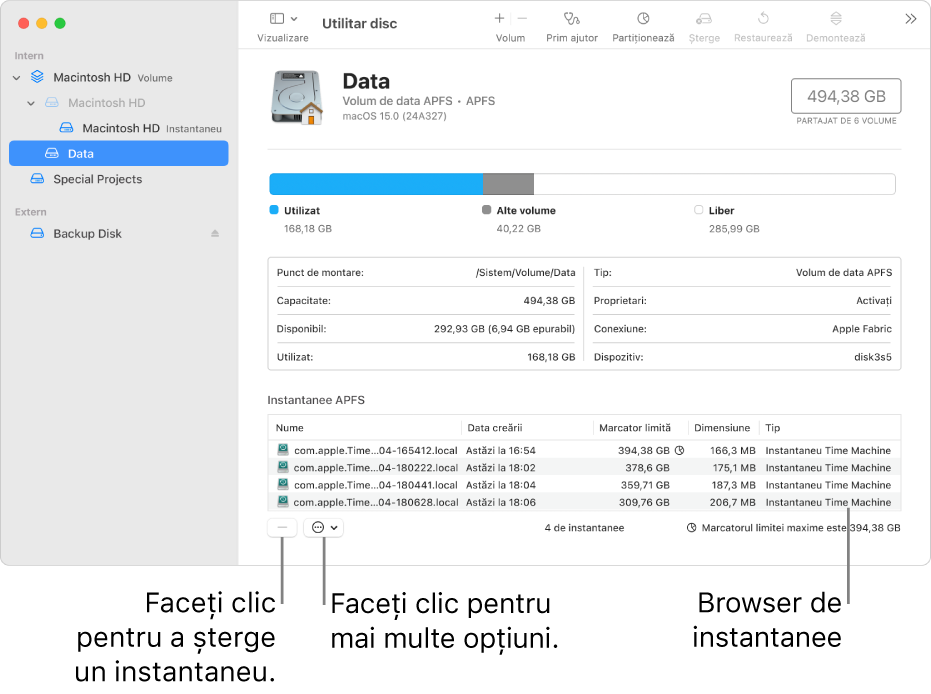Click the 494,38 GB capacity box
This screenshot has width=931, height=694.
pos(846,96)
